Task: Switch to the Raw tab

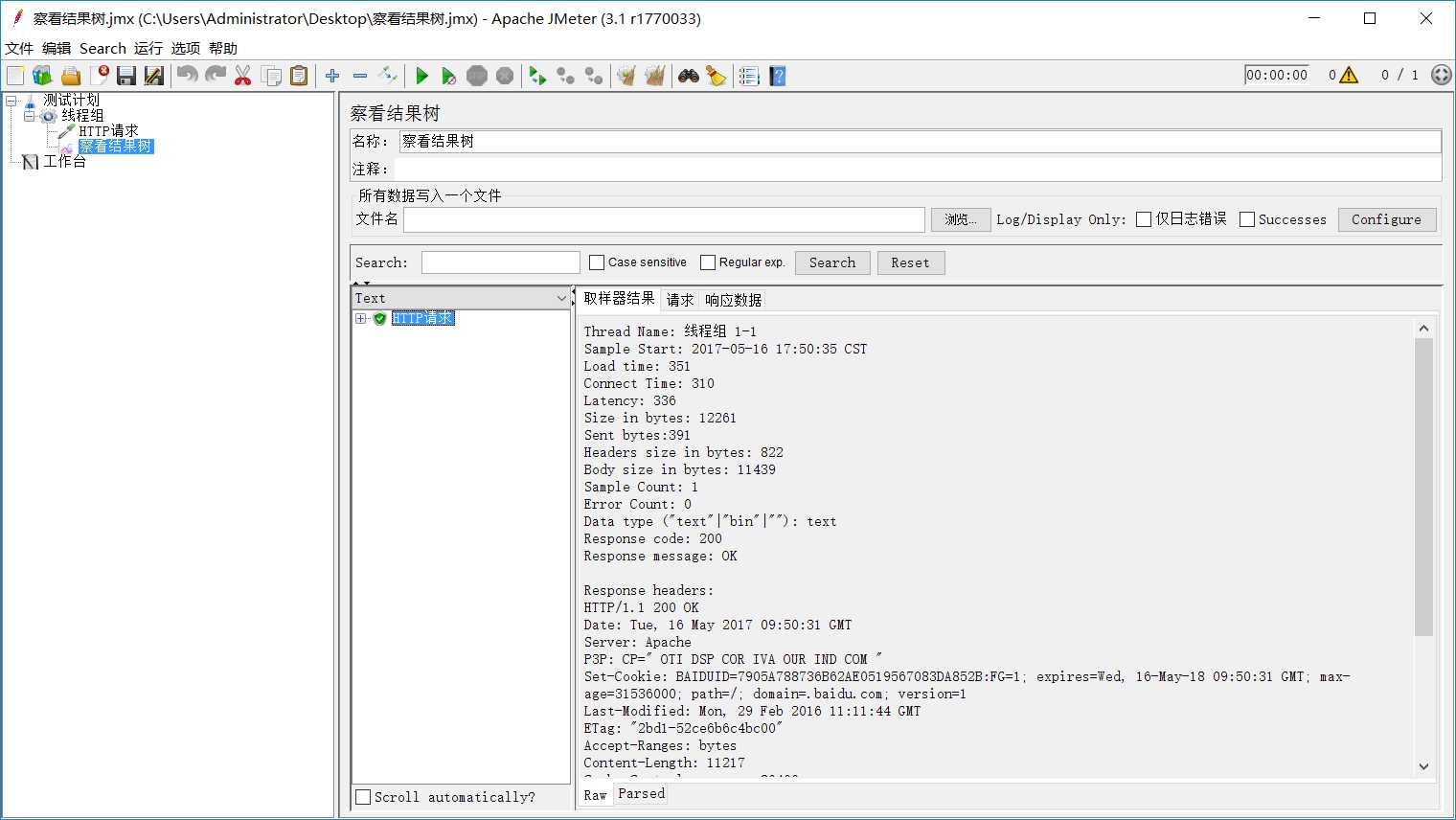Action: (595, 795)
